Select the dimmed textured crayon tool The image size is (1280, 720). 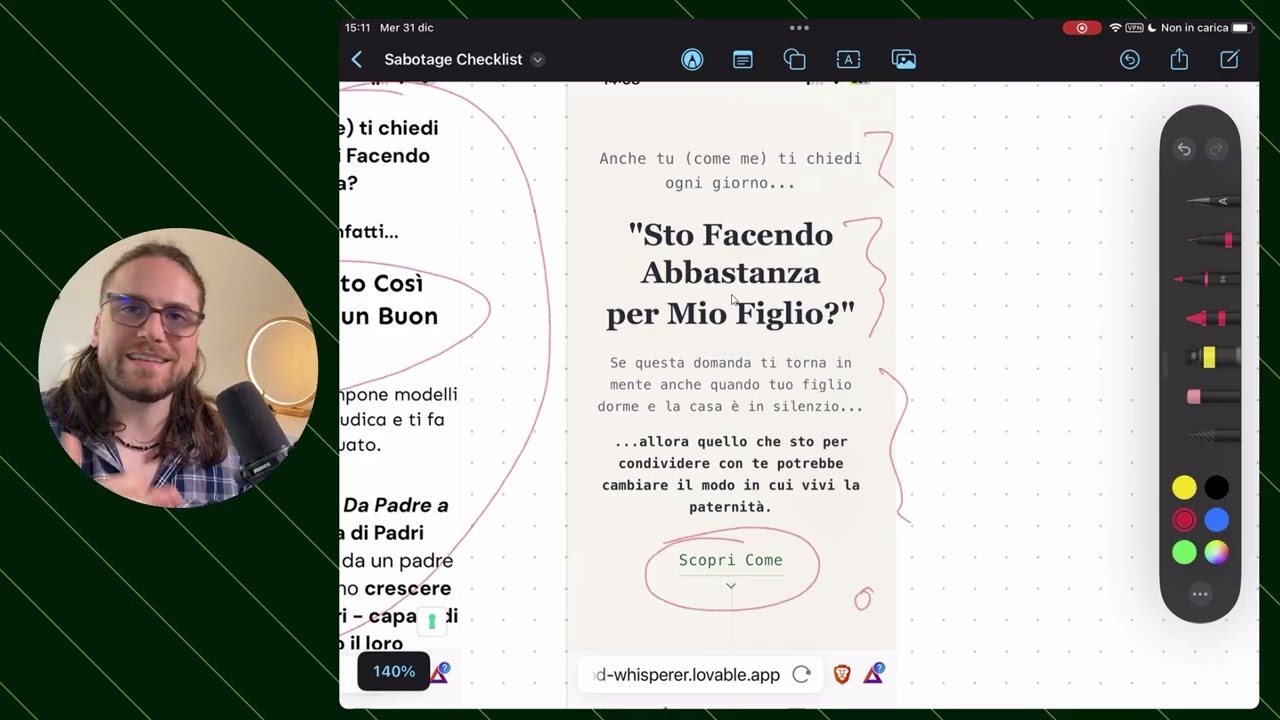(1213, 436)
